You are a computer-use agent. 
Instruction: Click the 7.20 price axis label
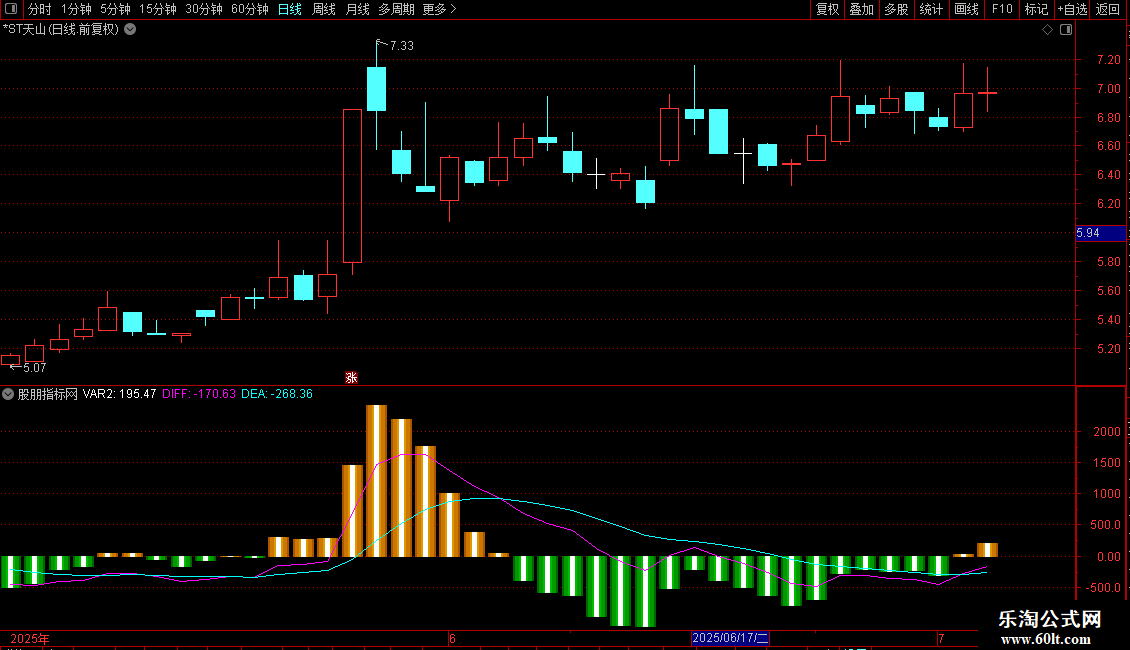coord(1108,60)
